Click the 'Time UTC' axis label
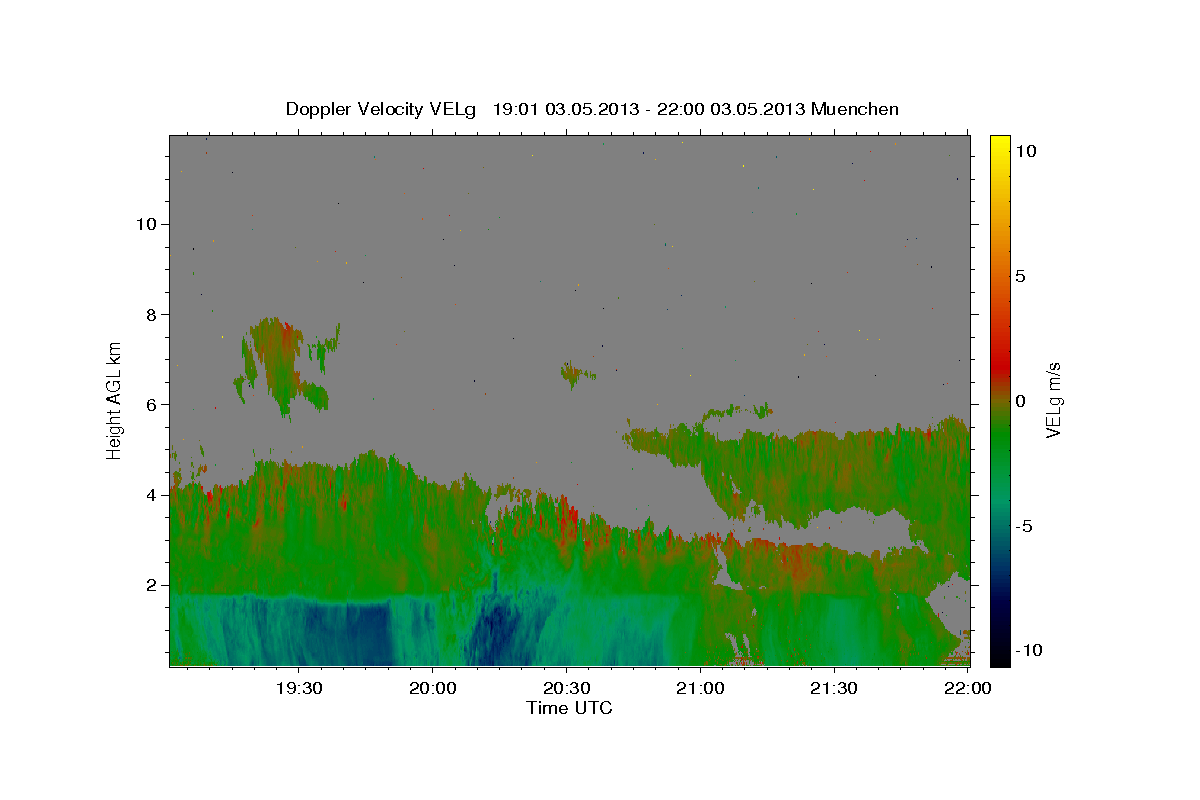 [x=569, y=708]
